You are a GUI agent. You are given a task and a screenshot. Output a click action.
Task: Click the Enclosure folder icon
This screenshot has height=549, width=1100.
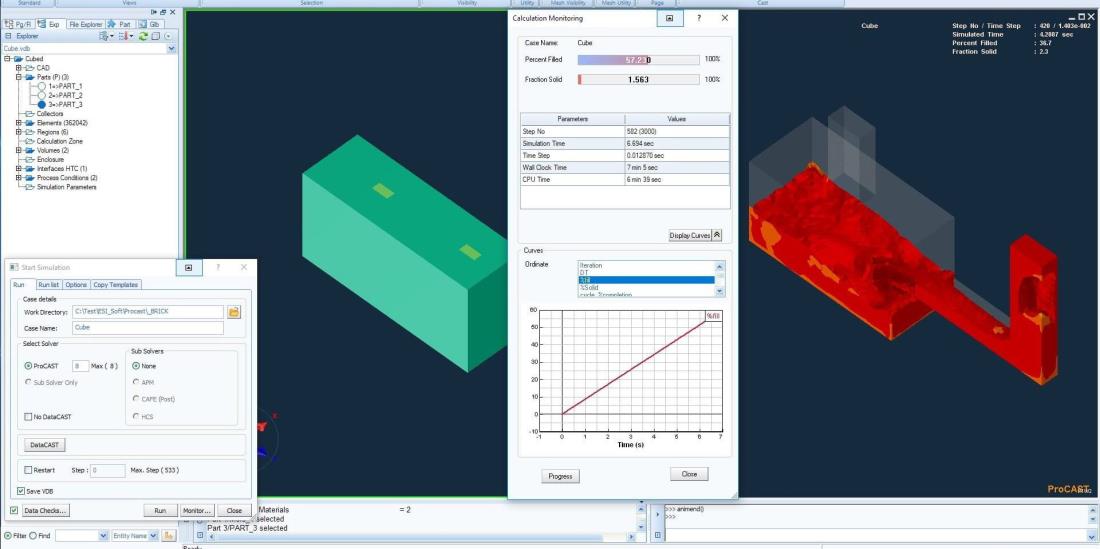(x=30, y=159)
